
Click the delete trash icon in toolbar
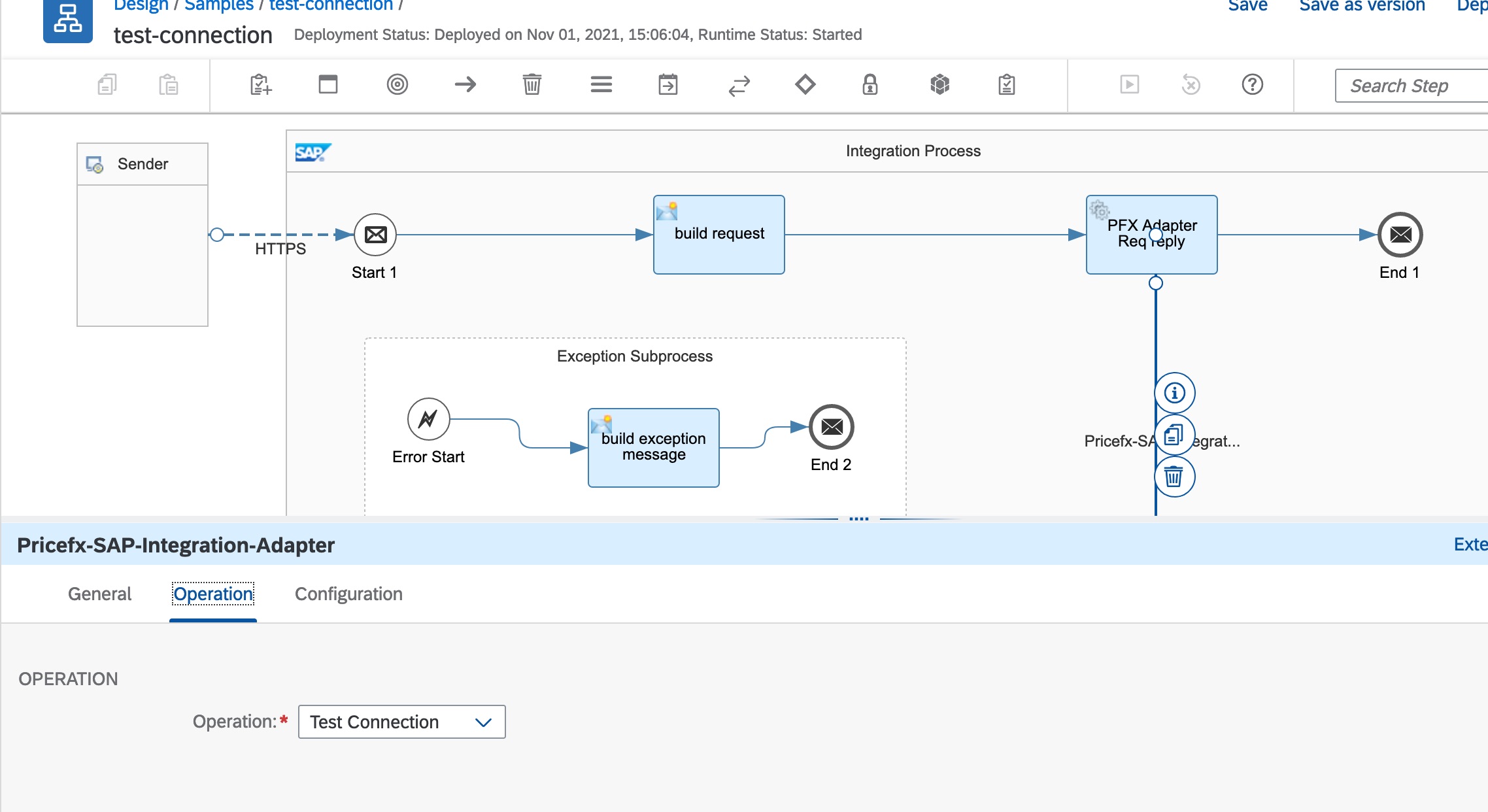pyautogui.click(x=532, y=85)
